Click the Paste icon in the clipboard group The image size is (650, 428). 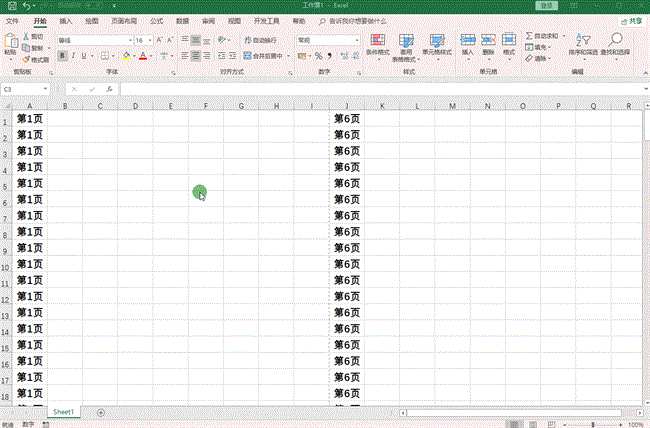(x=11, y=43)
